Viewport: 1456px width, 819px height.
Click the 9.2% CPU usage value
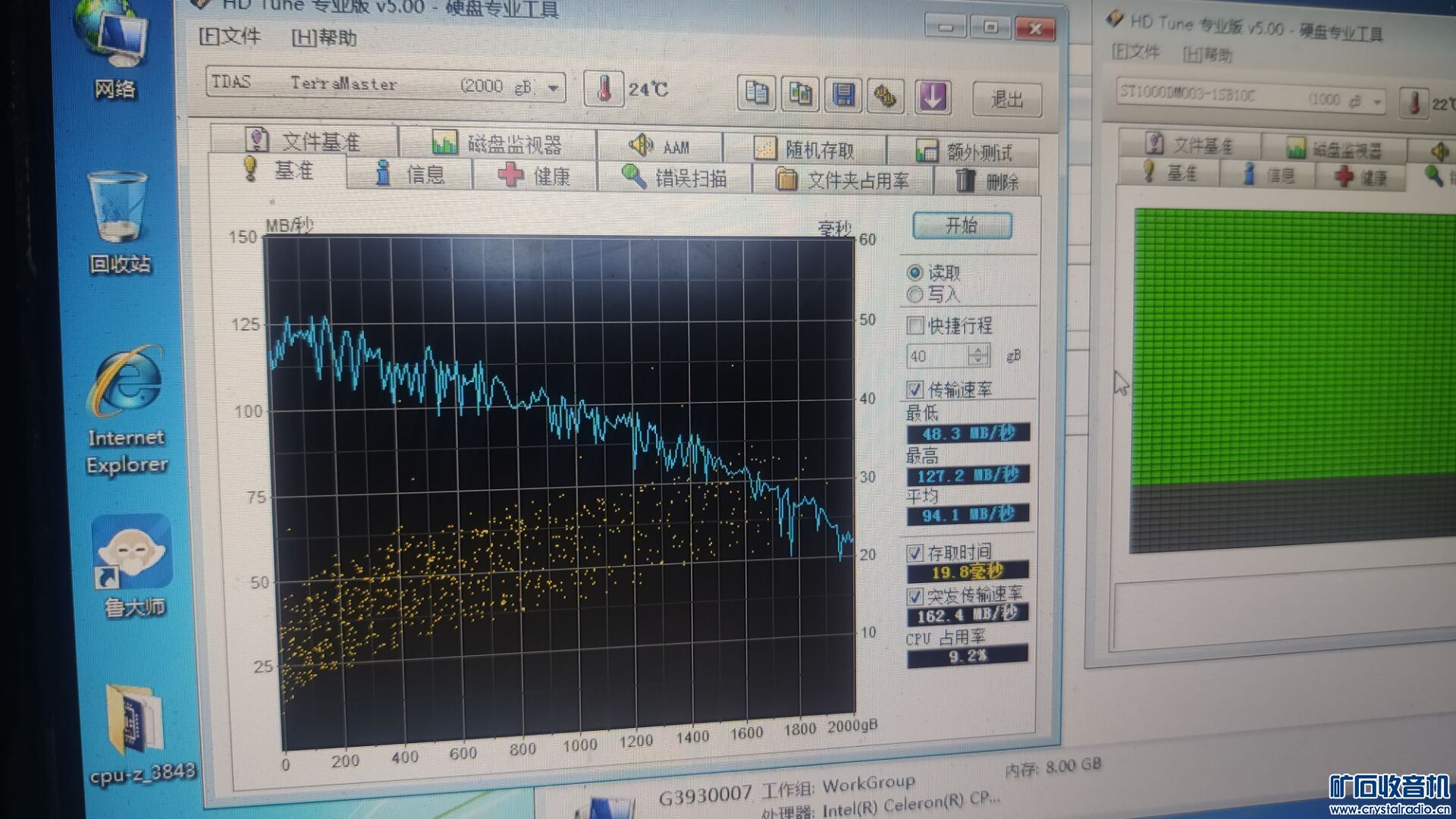pyautogui.click(x=968, y=655)
